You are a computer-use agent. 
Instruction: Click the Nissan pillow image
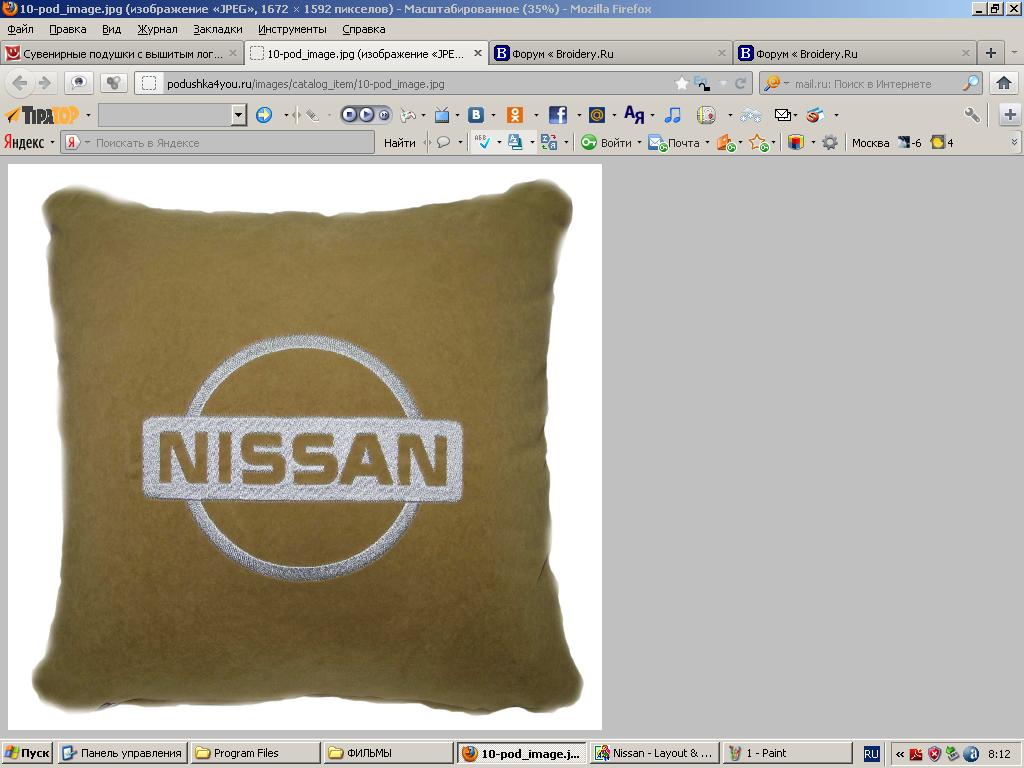coord(304,447)
